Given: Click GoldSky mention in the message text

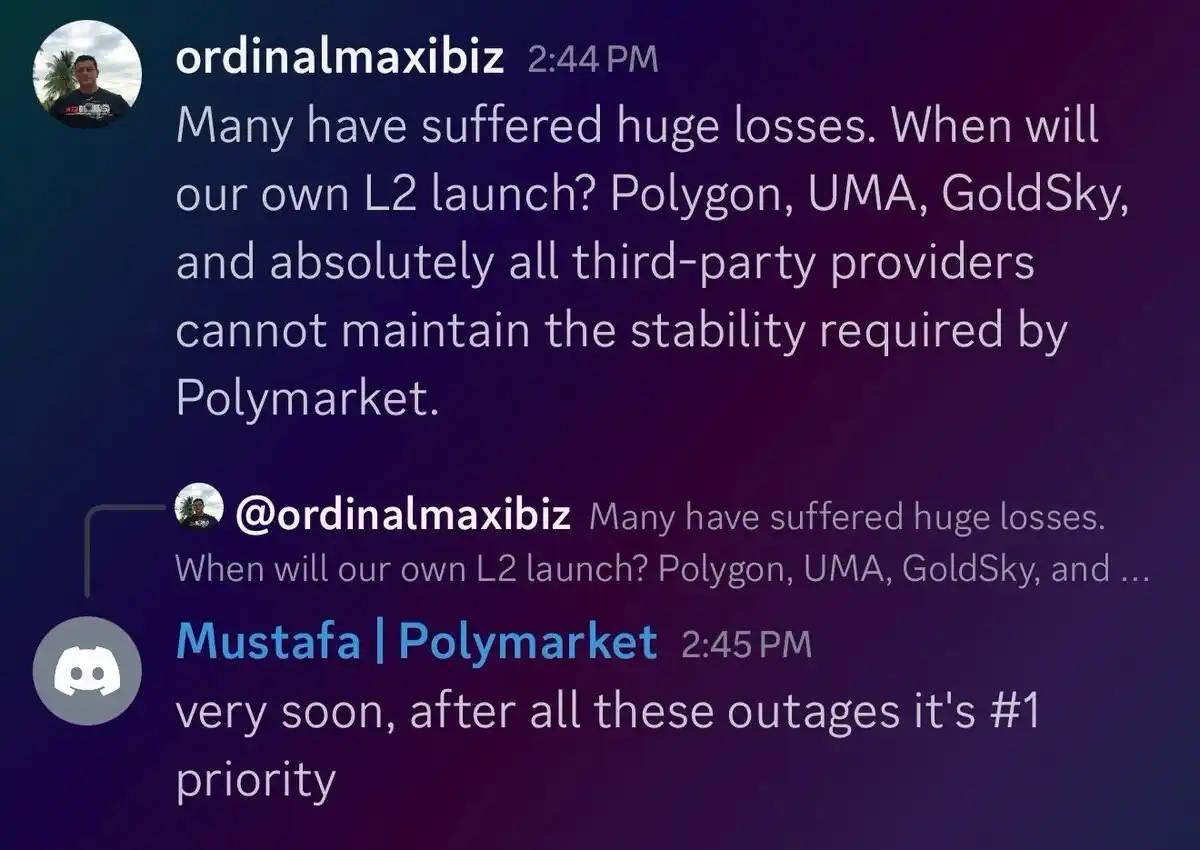Looking at the screenshot, I should pyautogui.click(x=1035, y=195).
